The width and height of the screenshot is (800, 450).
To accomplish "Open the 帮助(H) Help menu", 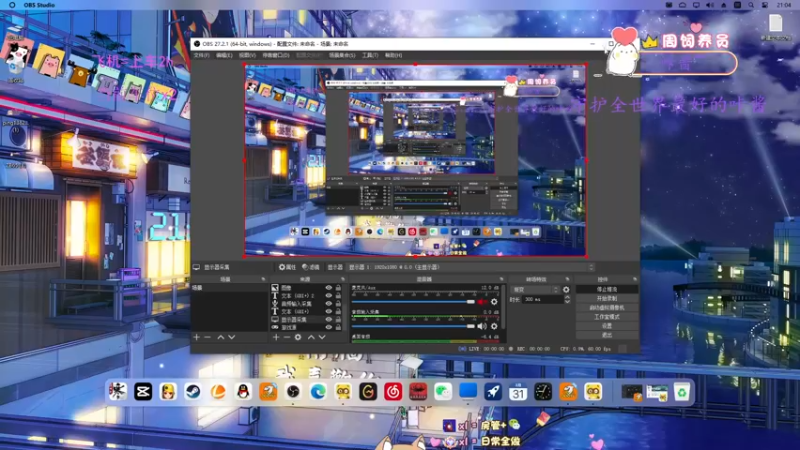I will [393, 55].
